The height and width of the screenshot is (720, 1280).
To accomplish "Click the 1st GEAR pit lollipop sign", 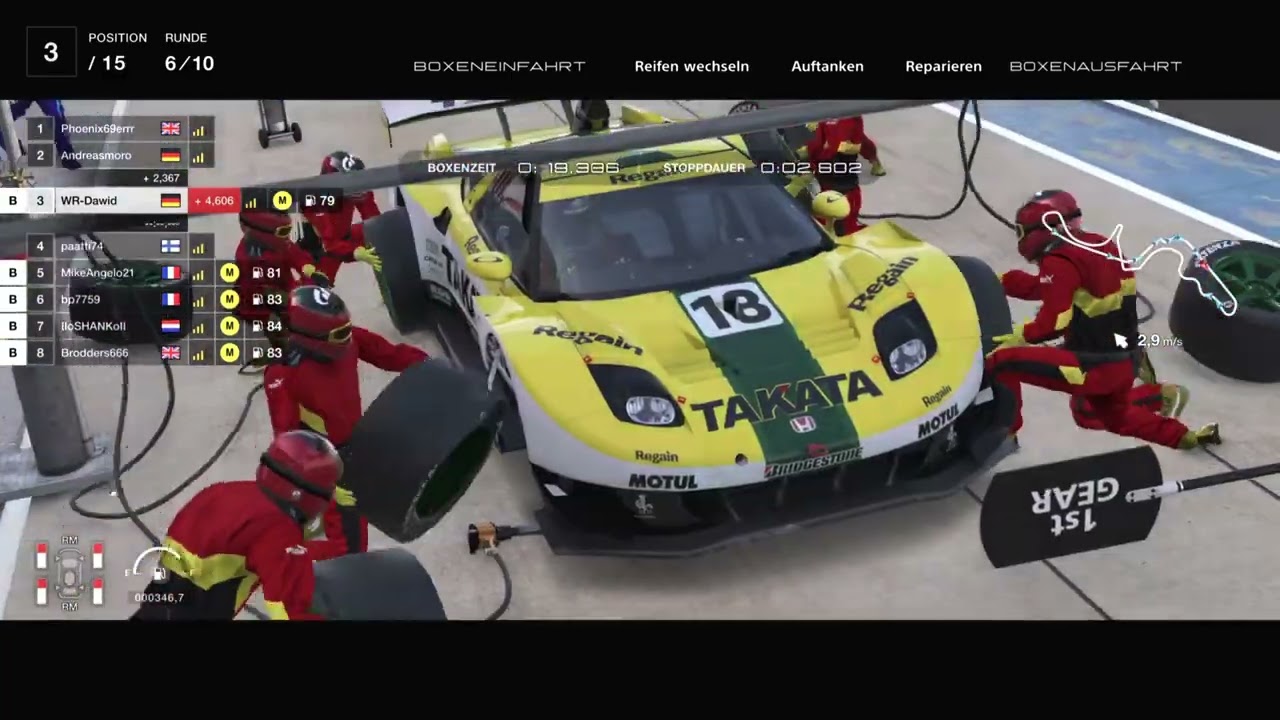I will [1072, 506].
